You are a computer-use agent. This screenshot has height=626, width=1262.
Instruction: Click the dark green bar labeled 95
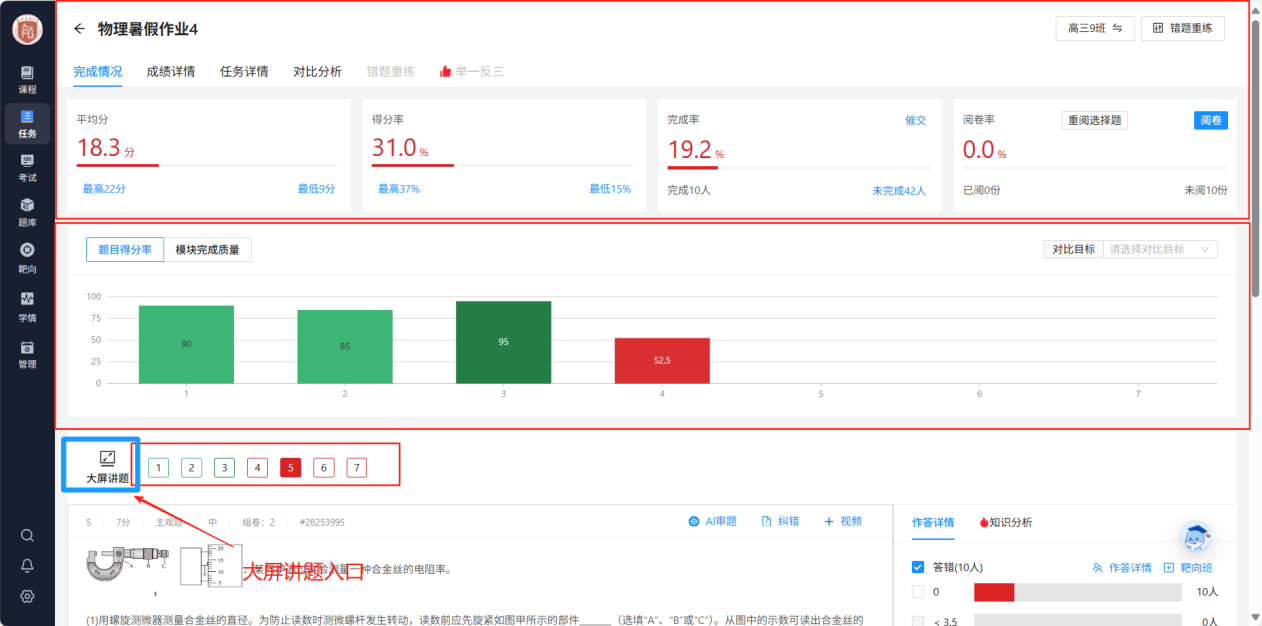503,342
